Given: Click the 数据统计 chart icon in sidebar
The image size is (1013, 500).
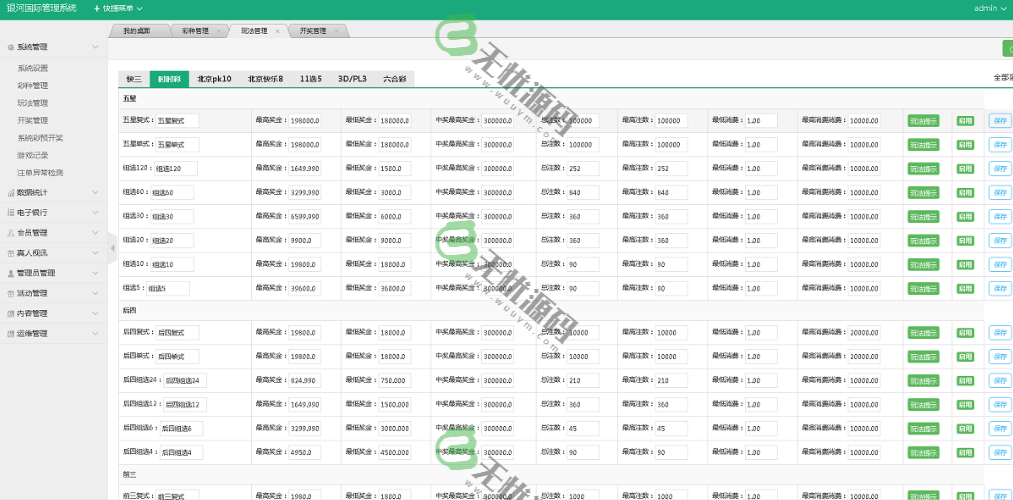Looking at the screenshot, I should pos(10,192).
